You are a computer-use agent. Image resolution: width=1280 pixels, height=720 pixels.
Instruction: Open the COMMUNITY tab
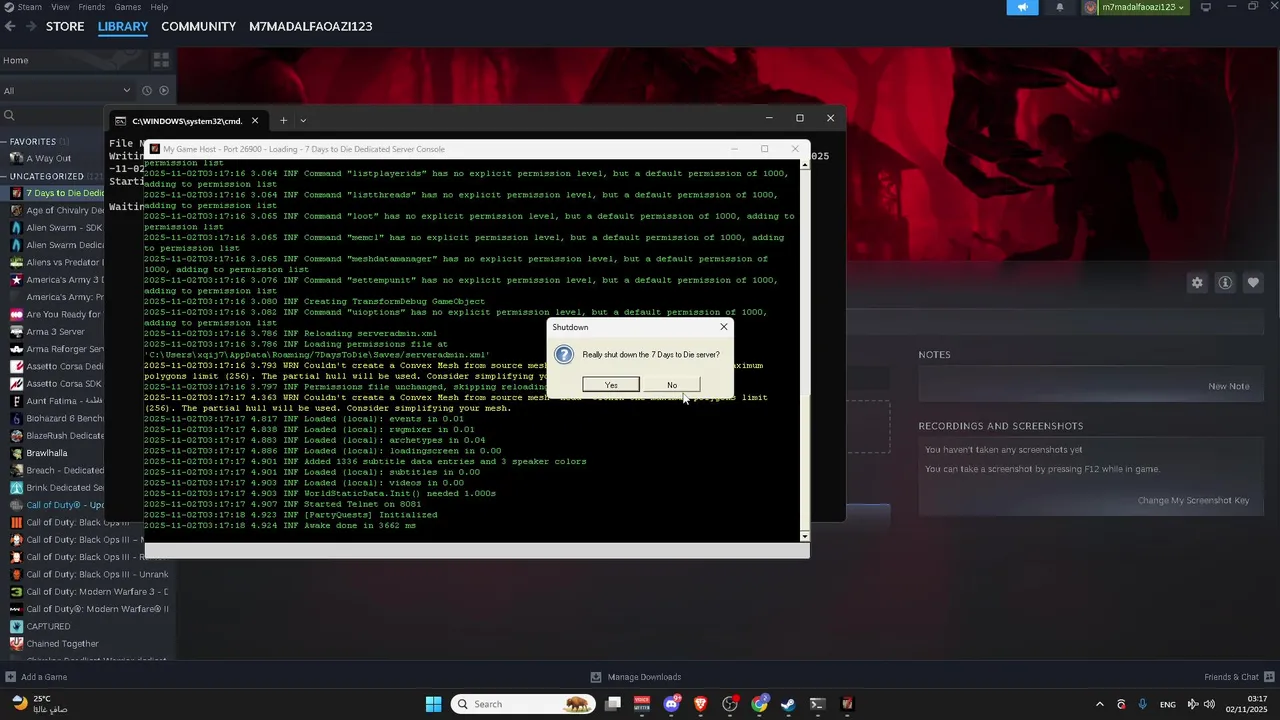198,26
